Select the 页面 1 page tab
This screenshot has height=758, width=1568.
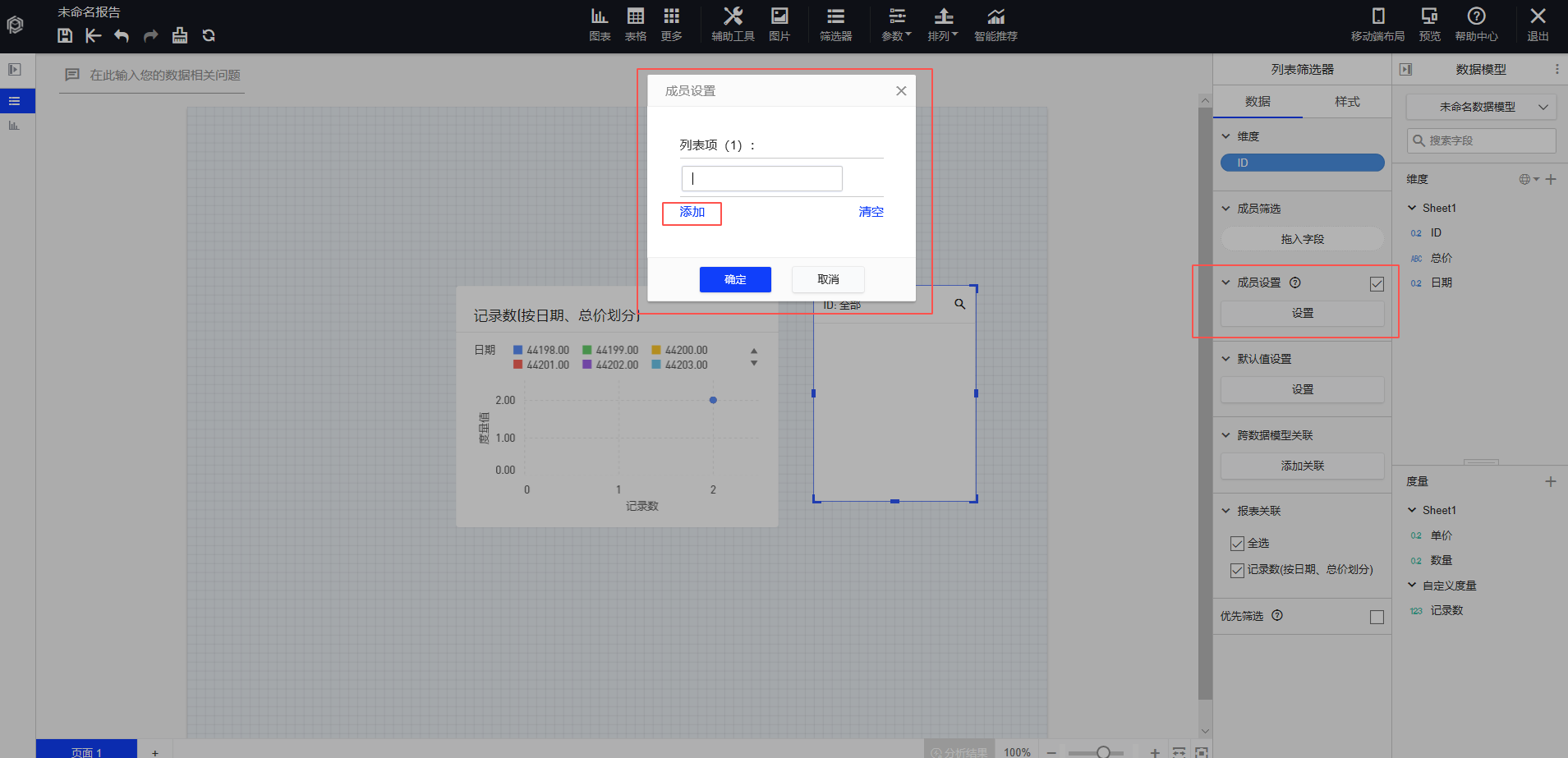[x=86, y=751]
